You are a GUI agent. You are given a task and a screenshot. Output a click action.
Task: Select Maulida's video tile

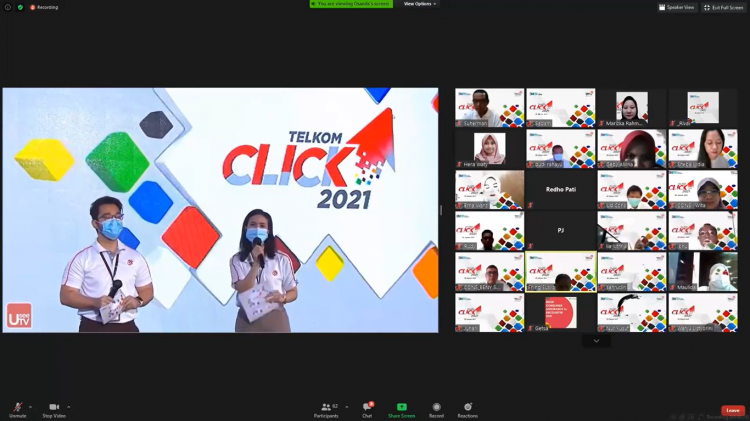click(703, 272)
